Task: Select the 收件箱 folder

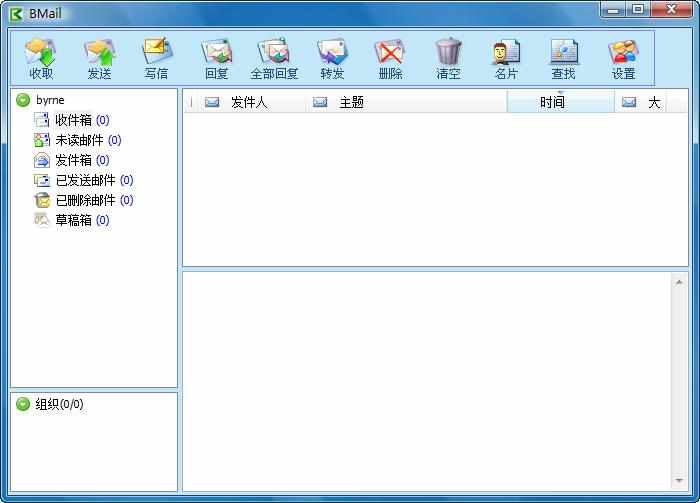Action: (71, 120)
